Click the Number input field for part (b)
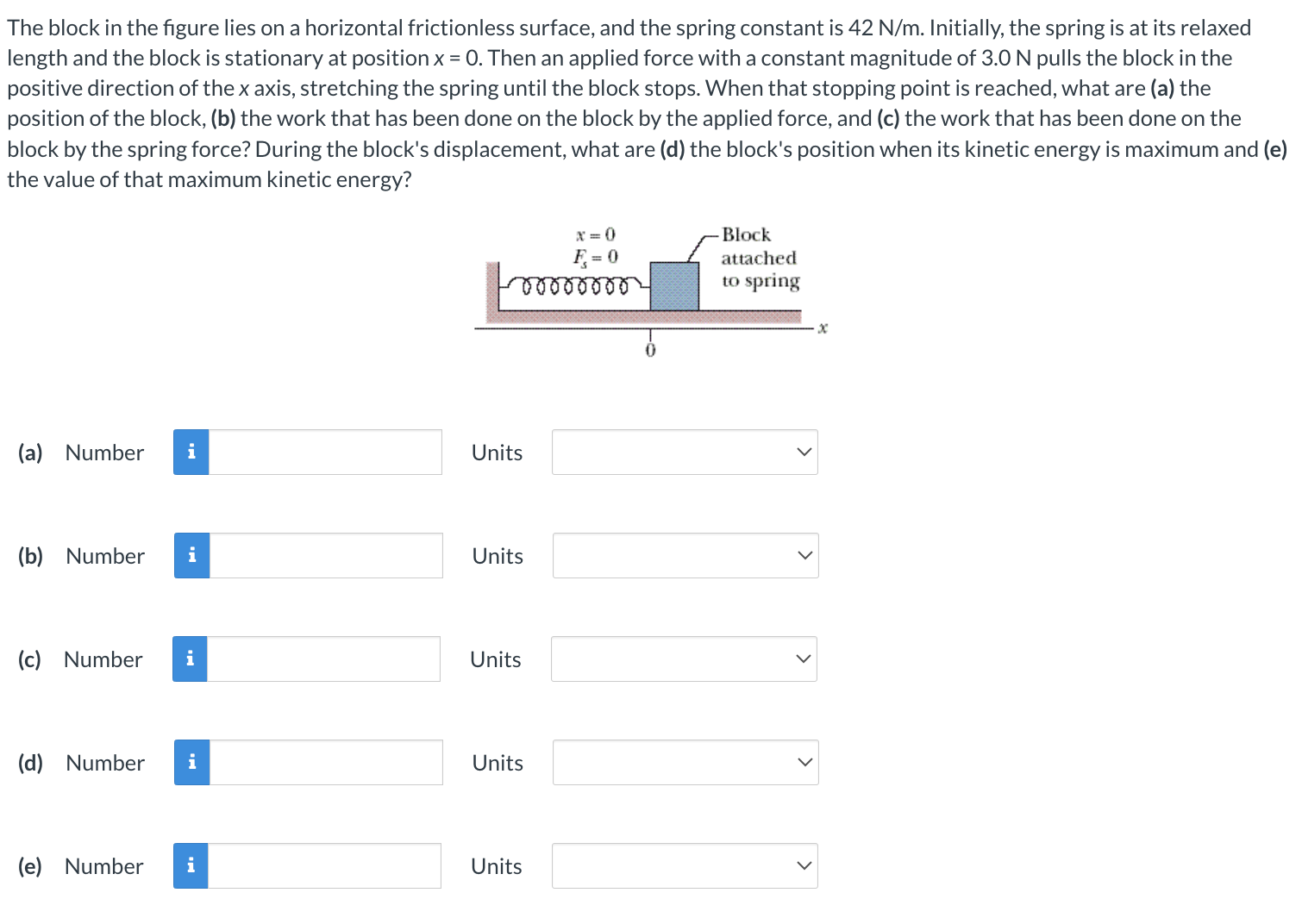Screen dimensions: 1302x924 click(x=326, y=555)
